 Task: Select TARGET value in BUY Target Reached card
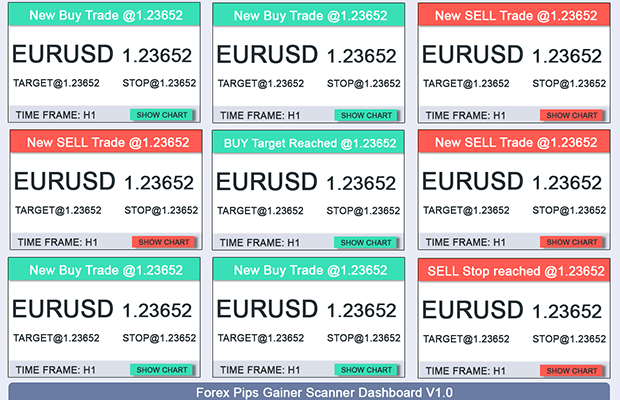tap(261, 211)
